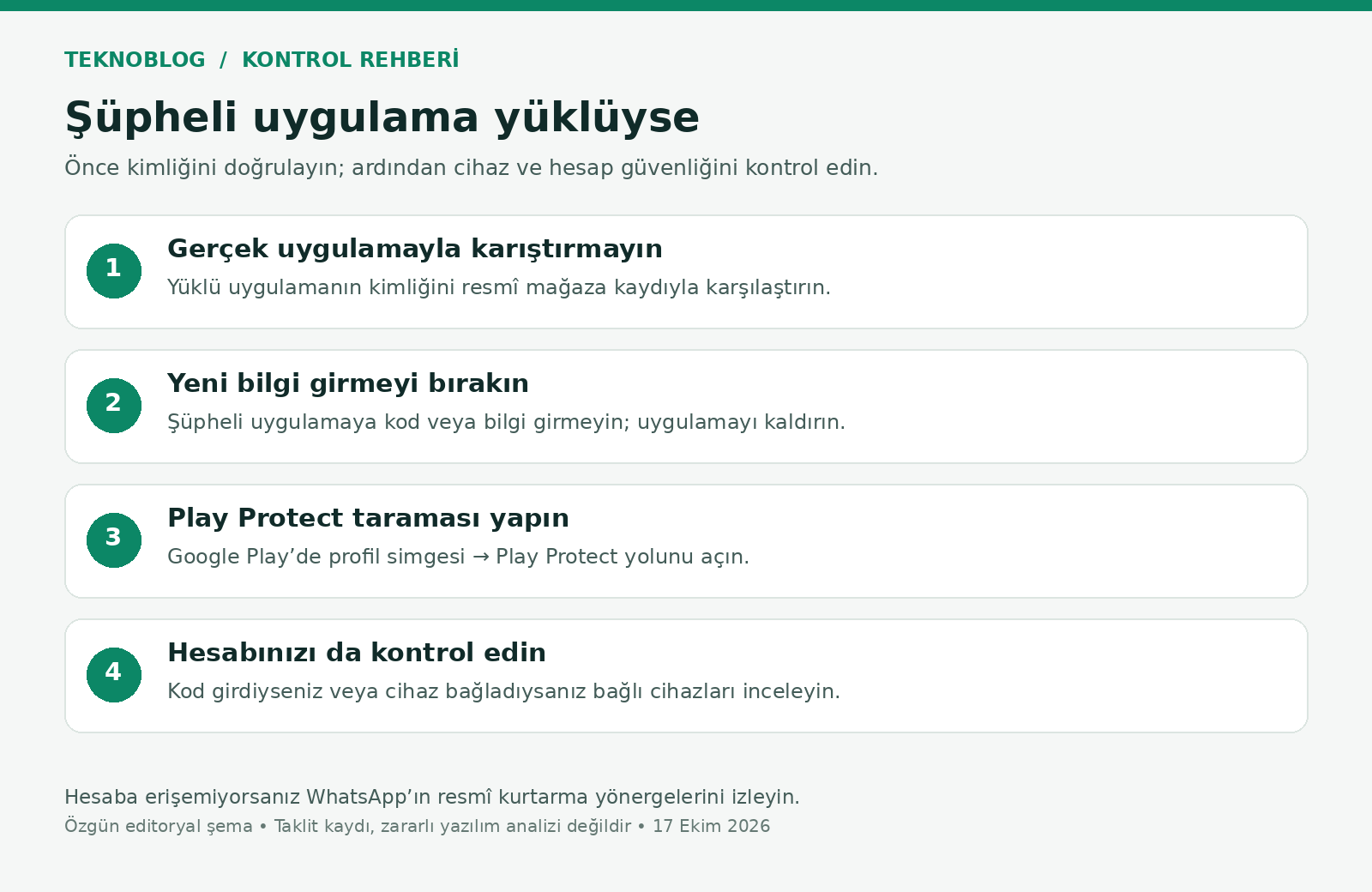Viewport: 1372px width, 892px height.
Task: Click text 'Şüpheli uygulamaya kod veya bilgi girmeyin'
Action: (x=399, y=422)
